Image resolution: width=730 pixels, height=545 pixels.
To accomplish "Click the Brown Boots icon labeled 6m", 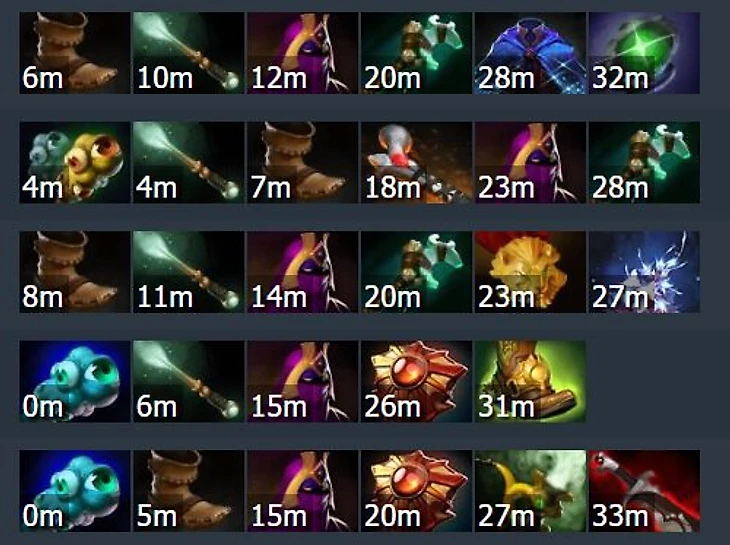I will pyautogui.click(x=74, y=53).
